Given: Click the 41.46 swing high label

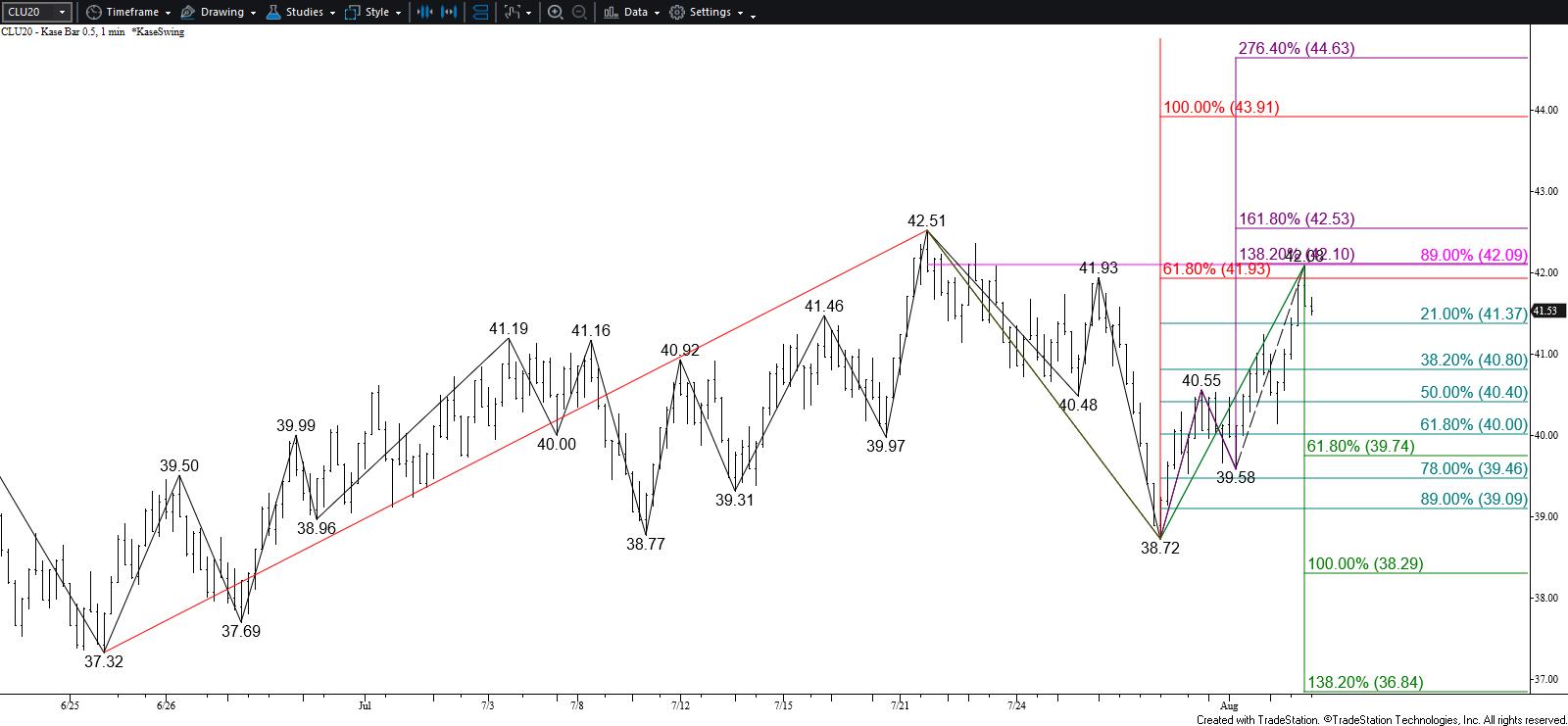Looking at the screenshot, I should click(x=824, y=306).
